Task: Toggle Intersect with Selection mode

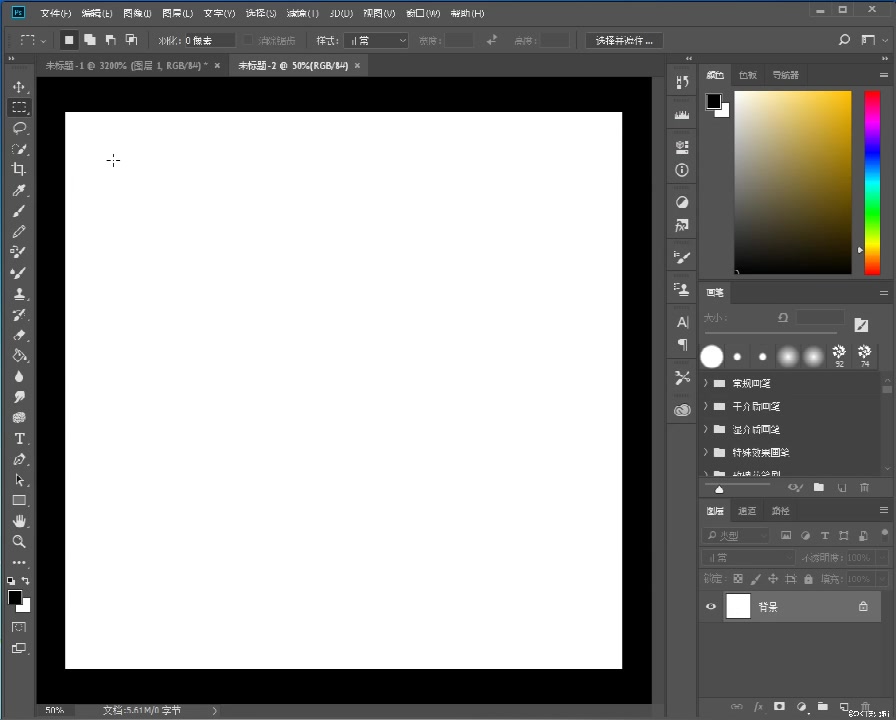Action: point(131,40)
